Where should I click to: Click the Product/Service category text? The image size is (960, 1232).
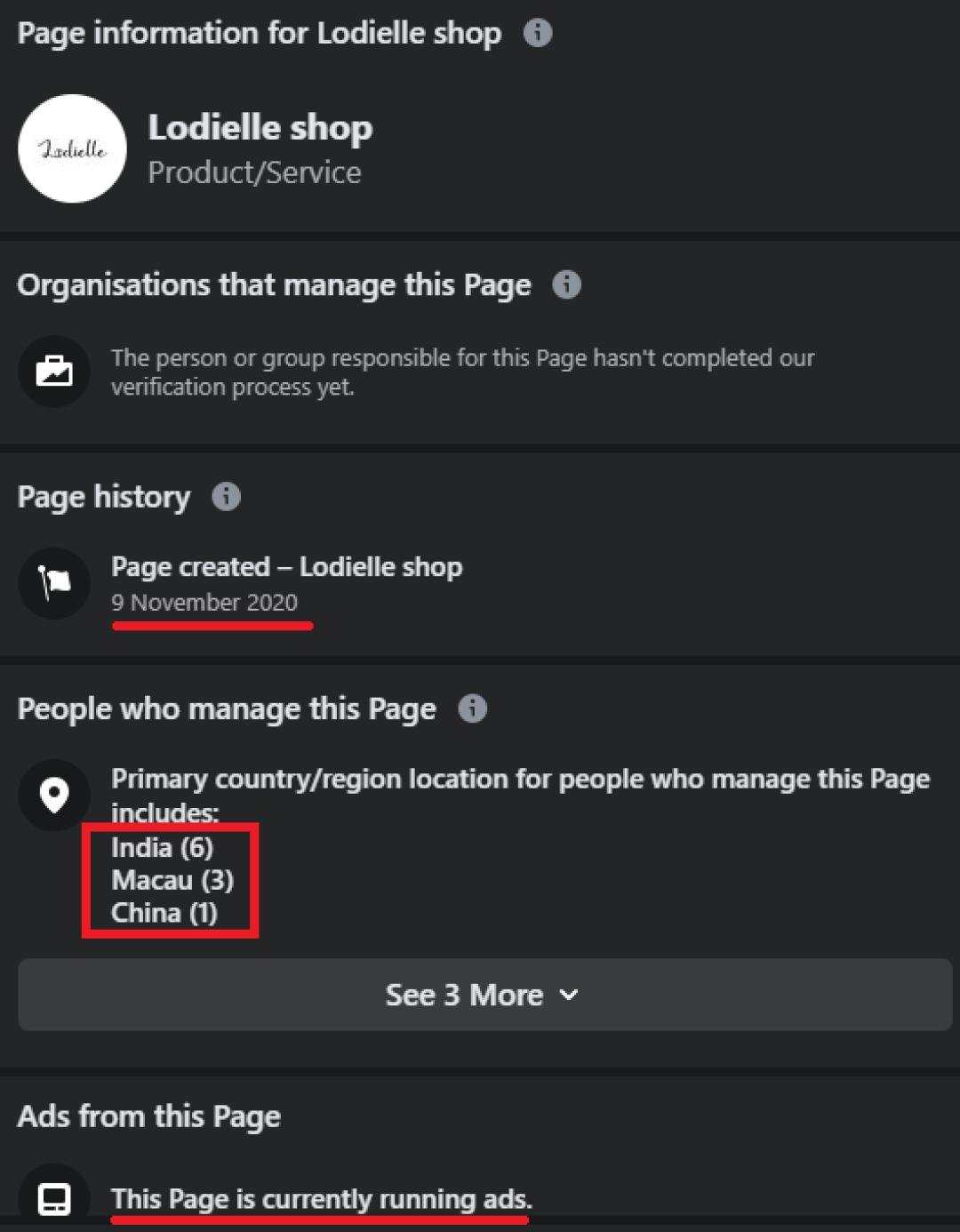click(x=254, y=172)
